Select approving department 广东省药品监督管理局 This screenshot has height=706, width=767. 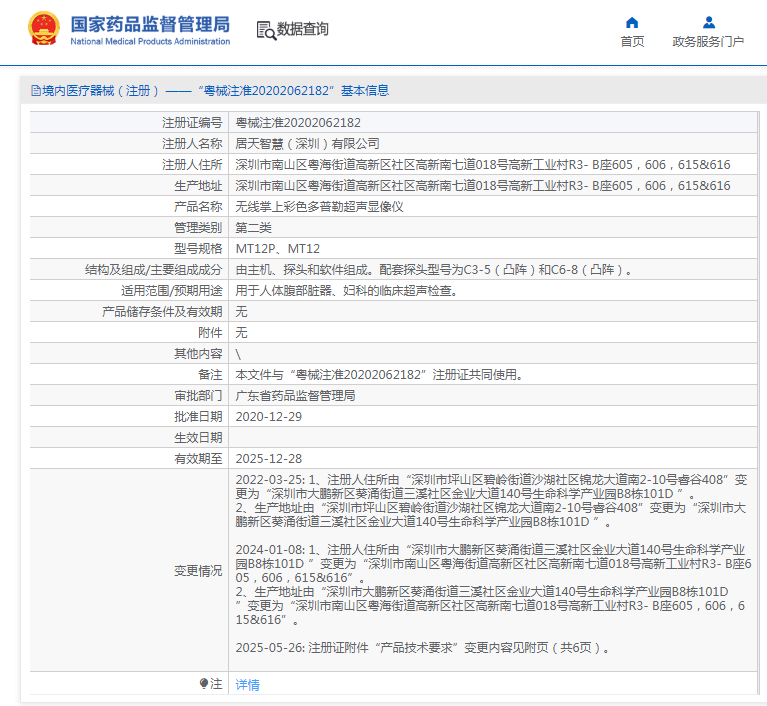coord(295,395)
